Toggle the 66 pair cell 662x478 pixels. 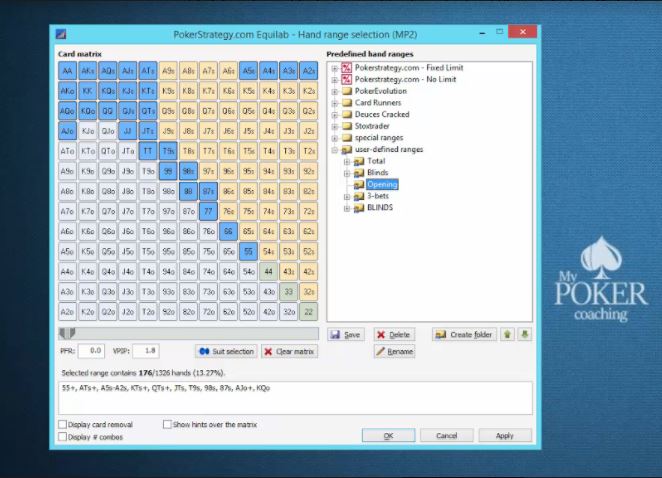[x=228, y=231]
